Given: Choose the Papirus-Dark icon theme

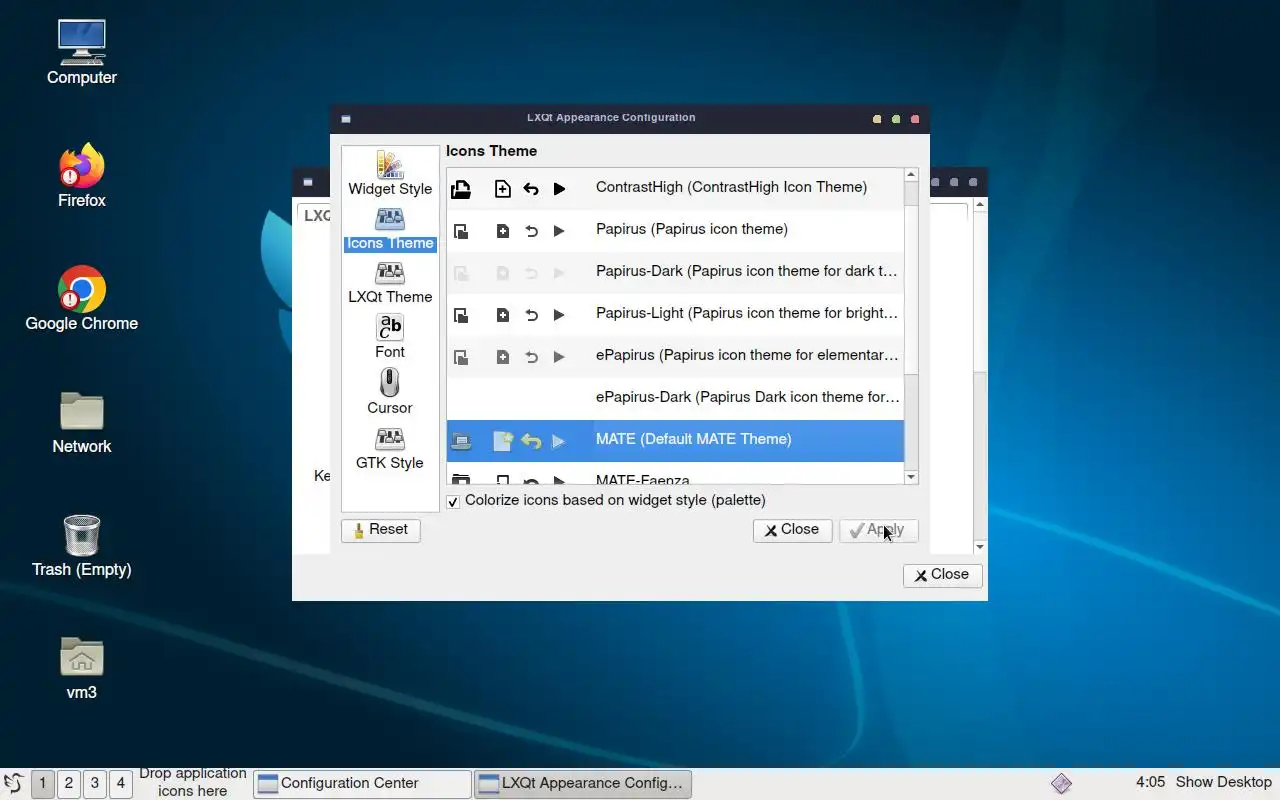Looking at the screenshot, I should click(x=675, y=272).
